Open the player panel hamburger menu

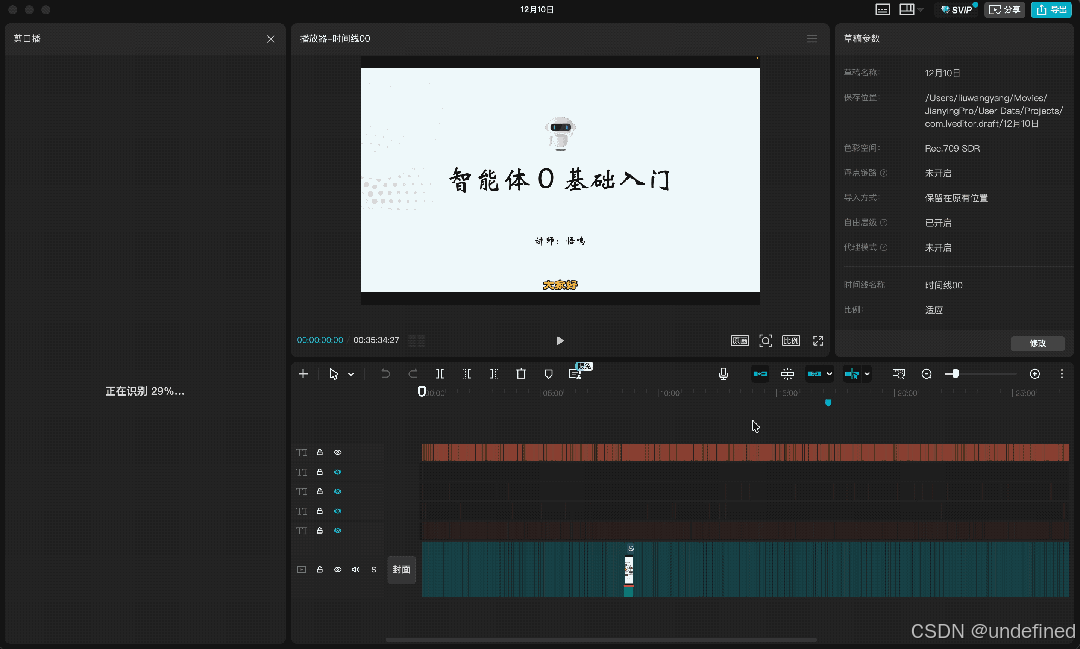[x=812, y=39]
